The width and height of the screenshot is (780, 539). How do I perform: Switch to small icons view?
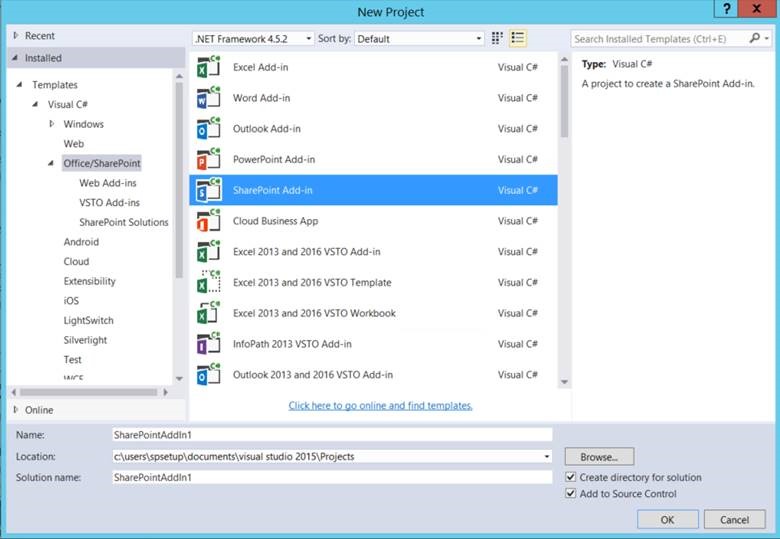pos(497,38)
